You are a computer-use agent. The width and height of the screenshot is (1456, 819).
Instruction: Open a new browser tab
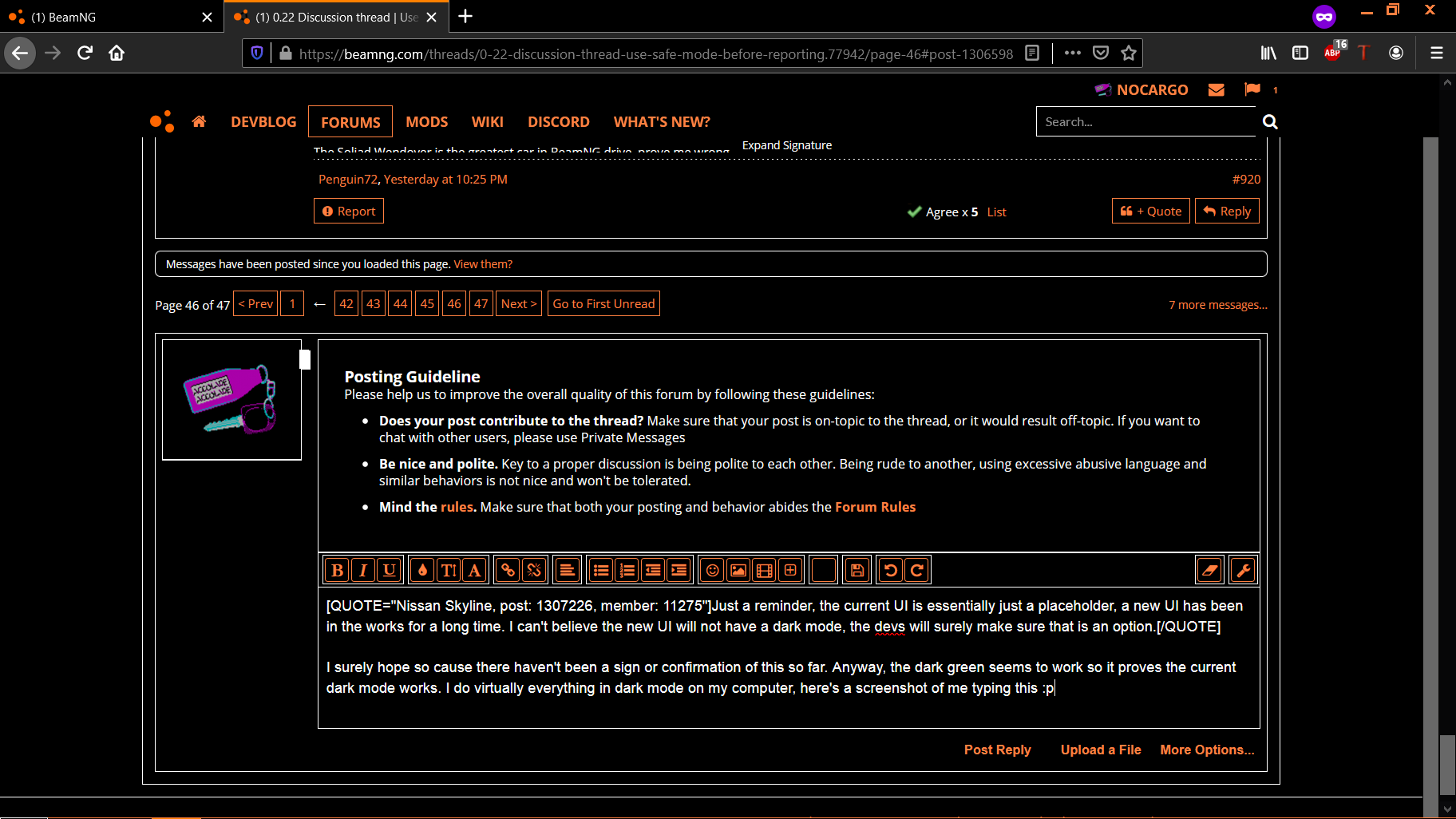pyautogui.click(x=466, y=17)
